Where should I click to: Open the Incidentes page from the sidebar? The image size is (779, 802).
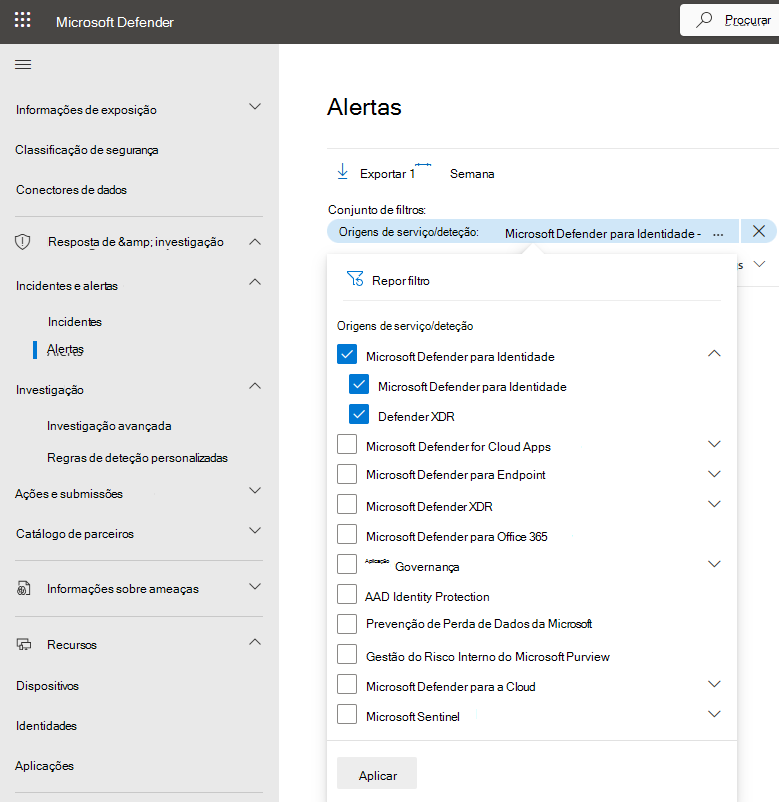pyautogui.click(x=77, y=321)
